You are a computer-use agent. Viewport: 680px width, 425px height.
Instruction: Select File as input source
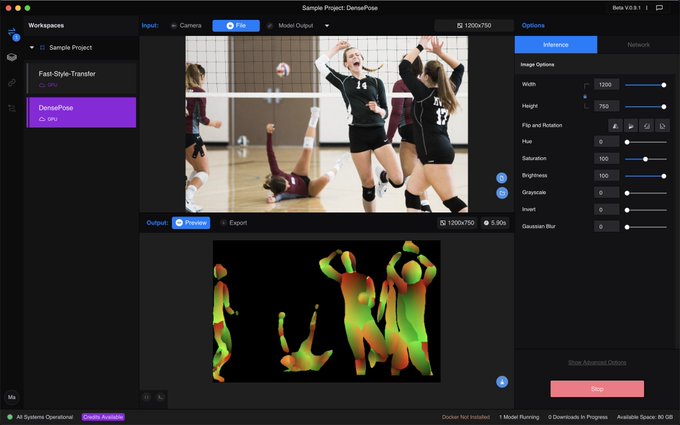[236, 26]
